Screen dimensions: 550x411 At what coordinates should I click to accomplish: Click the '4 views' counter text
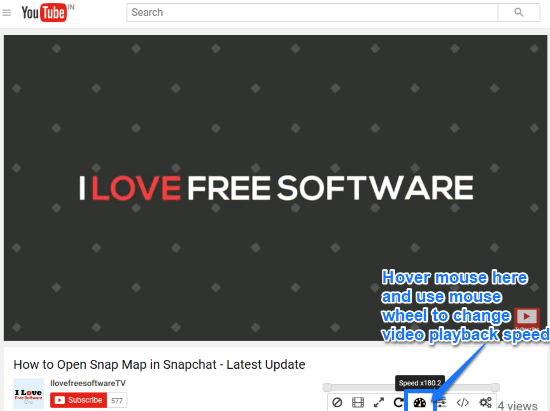(x=517, y=406)
